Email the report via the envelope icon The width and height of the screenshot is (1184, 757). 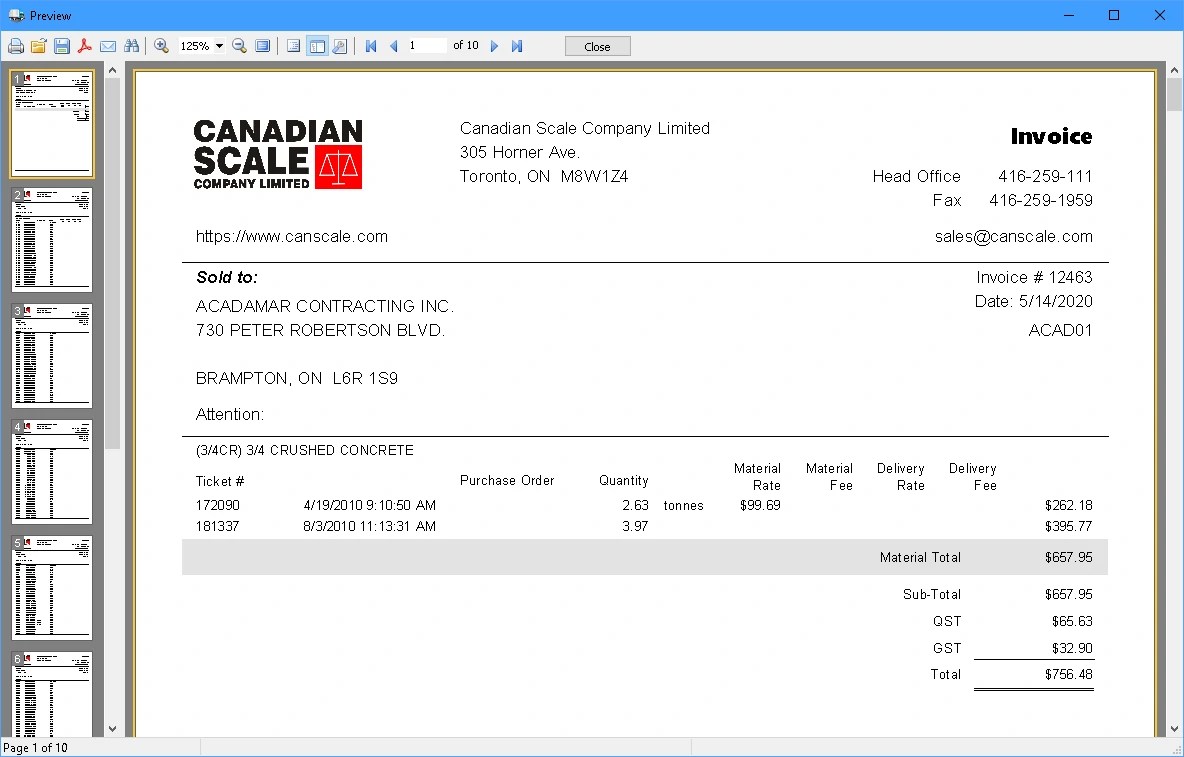[x=108, y=45]
